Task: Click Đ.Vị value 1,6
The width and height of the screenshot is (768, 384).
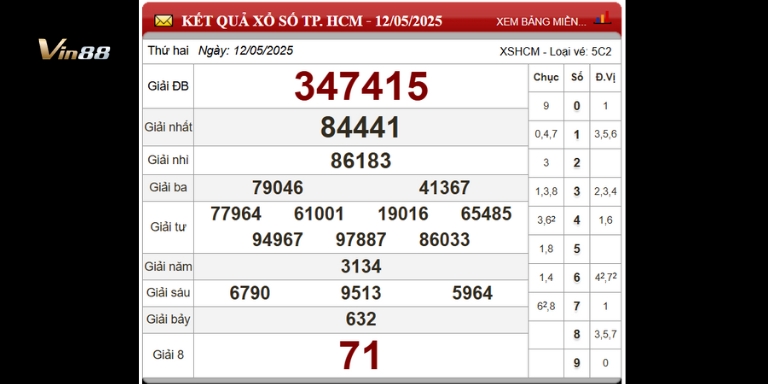Action: tap(605, 220)
